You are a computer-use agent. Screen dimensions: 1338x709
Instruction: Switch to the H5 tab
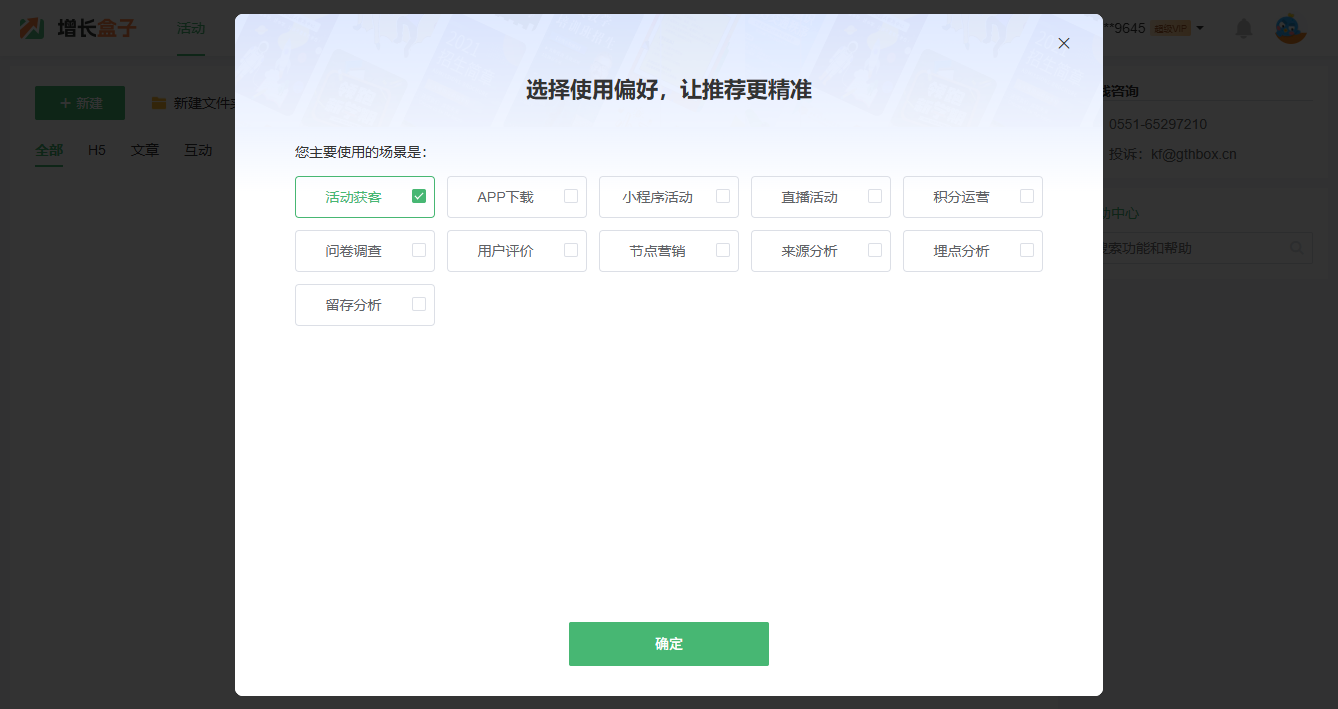click(96, 150)
